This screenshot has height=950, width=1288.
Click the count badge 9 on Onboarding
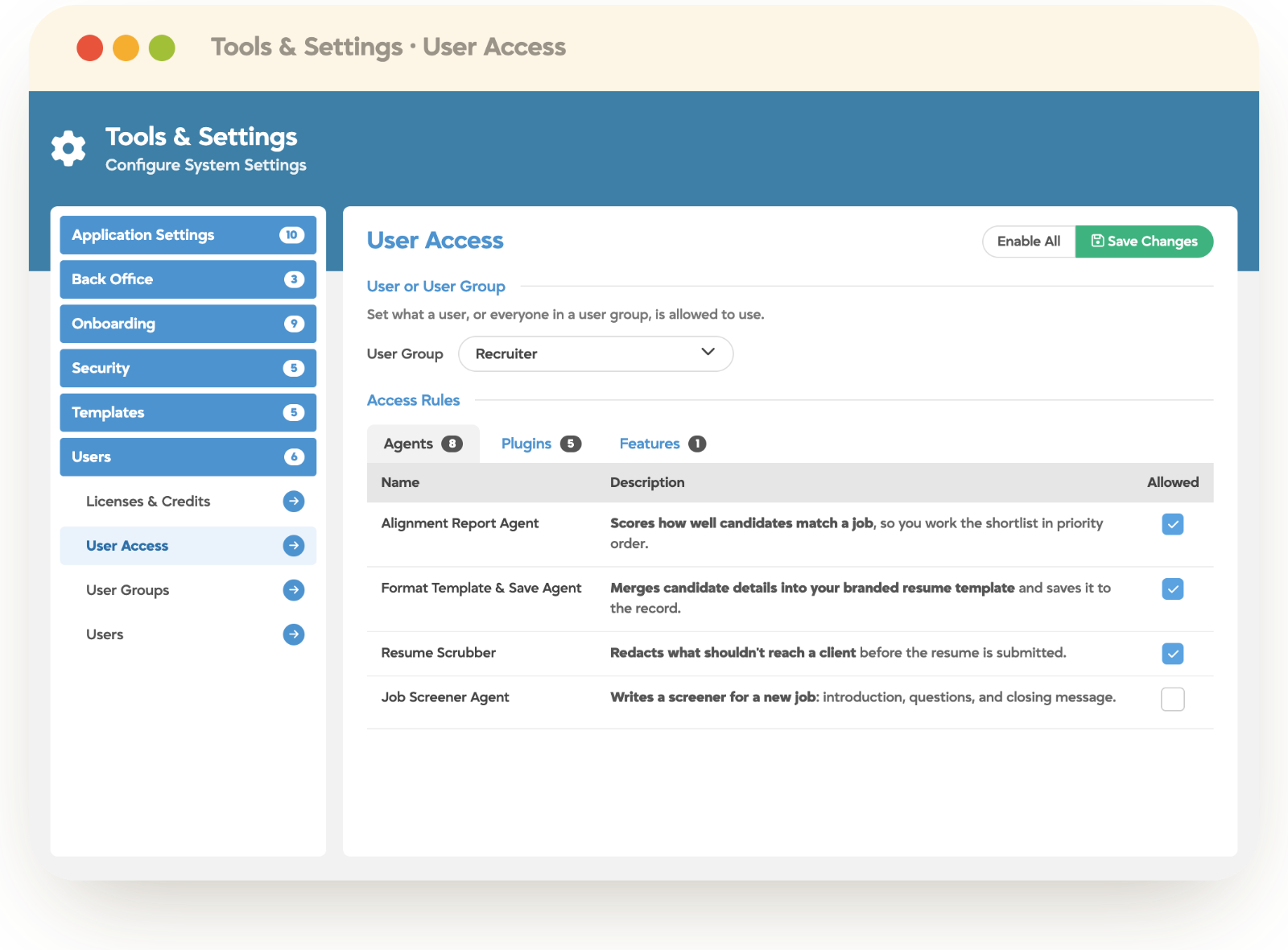coord(294,324)
